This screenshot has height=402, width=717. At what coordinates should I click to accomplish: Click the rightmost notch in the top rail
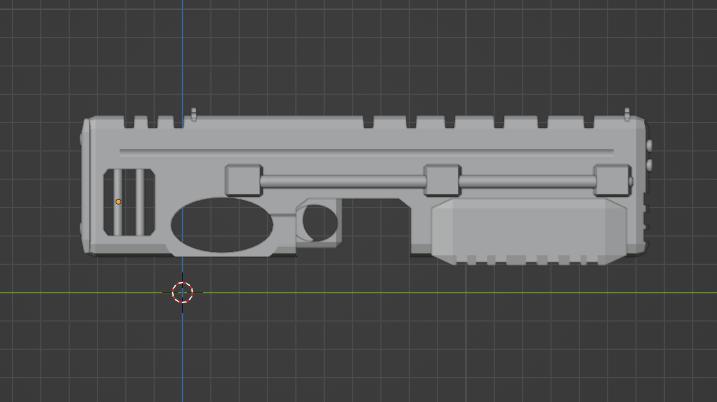point(589,122)
